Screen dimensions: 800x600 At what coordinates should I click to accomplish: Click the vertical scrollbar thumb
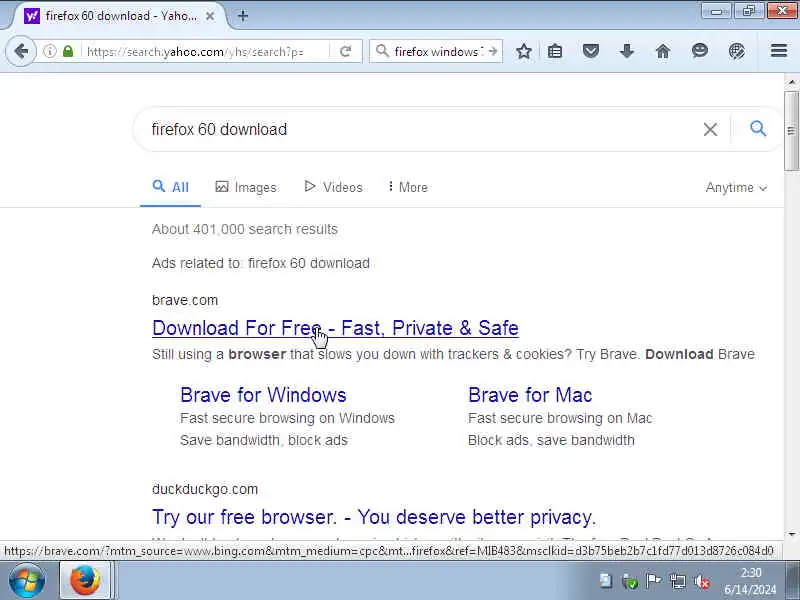coord(792,131)
